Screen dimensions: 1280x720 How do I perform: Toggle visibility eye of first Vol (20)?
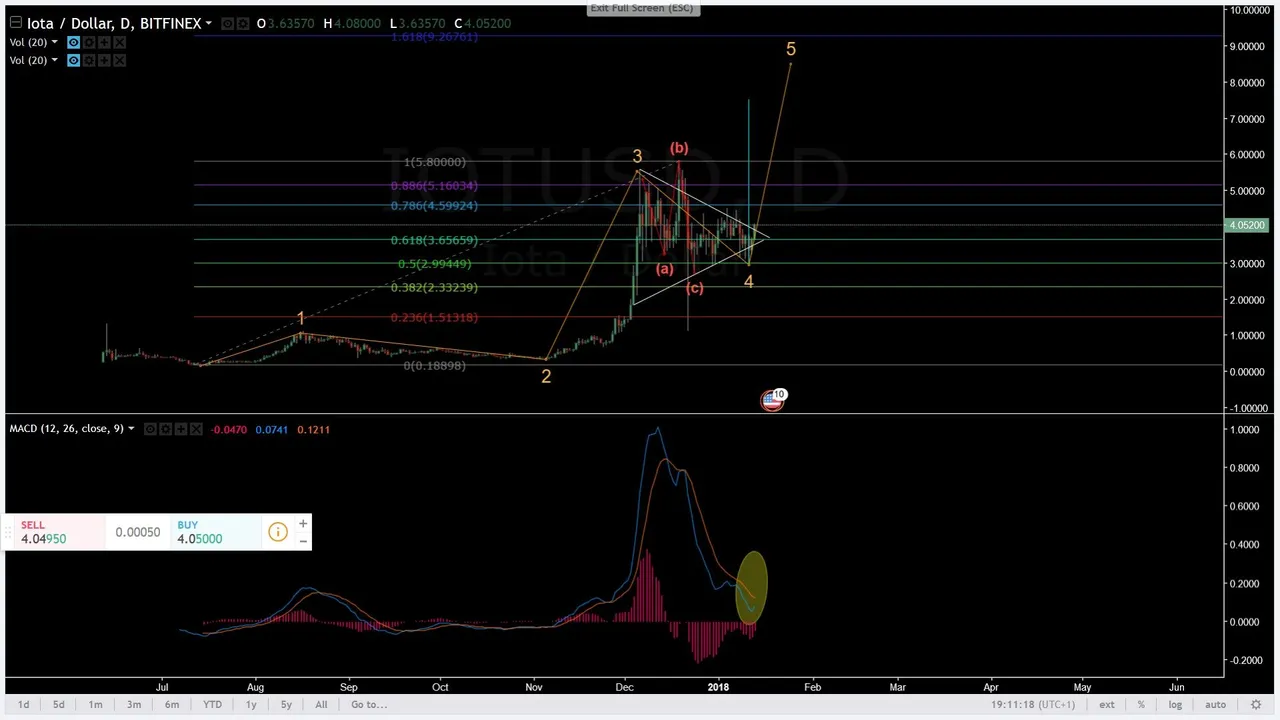tap(73, 42)
